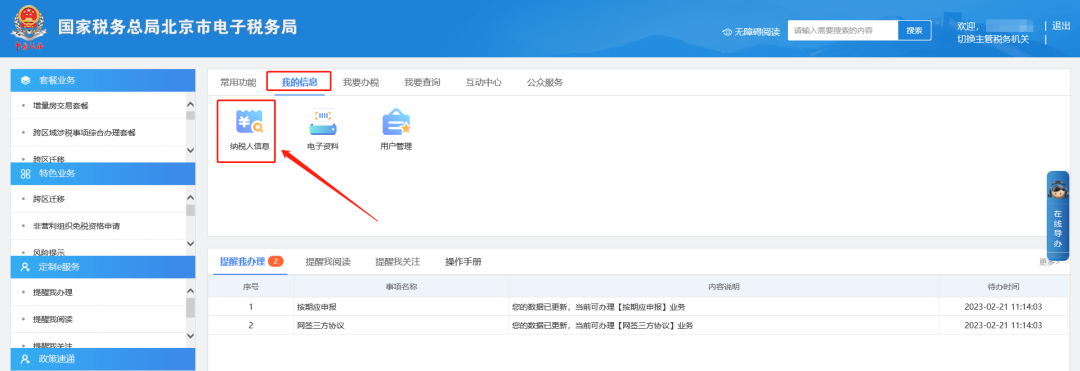Viewport: 1080px width, 371px height.
Task: Click the down arrow of 套餐业务 list scrollbar
Action: pyautogui.click(x=191, y=150)
